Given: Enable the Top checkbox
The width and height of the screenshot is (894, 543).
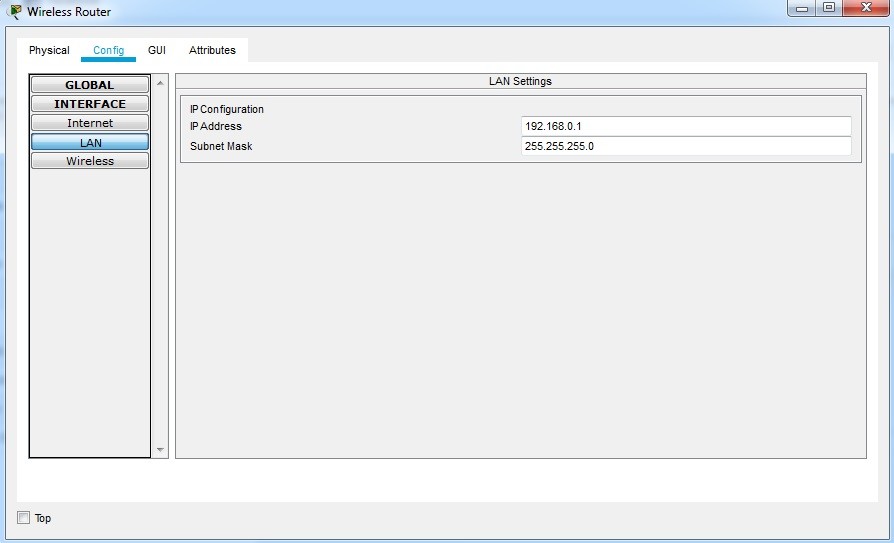Looking at the screenshot, I should (x=23, y=517).
